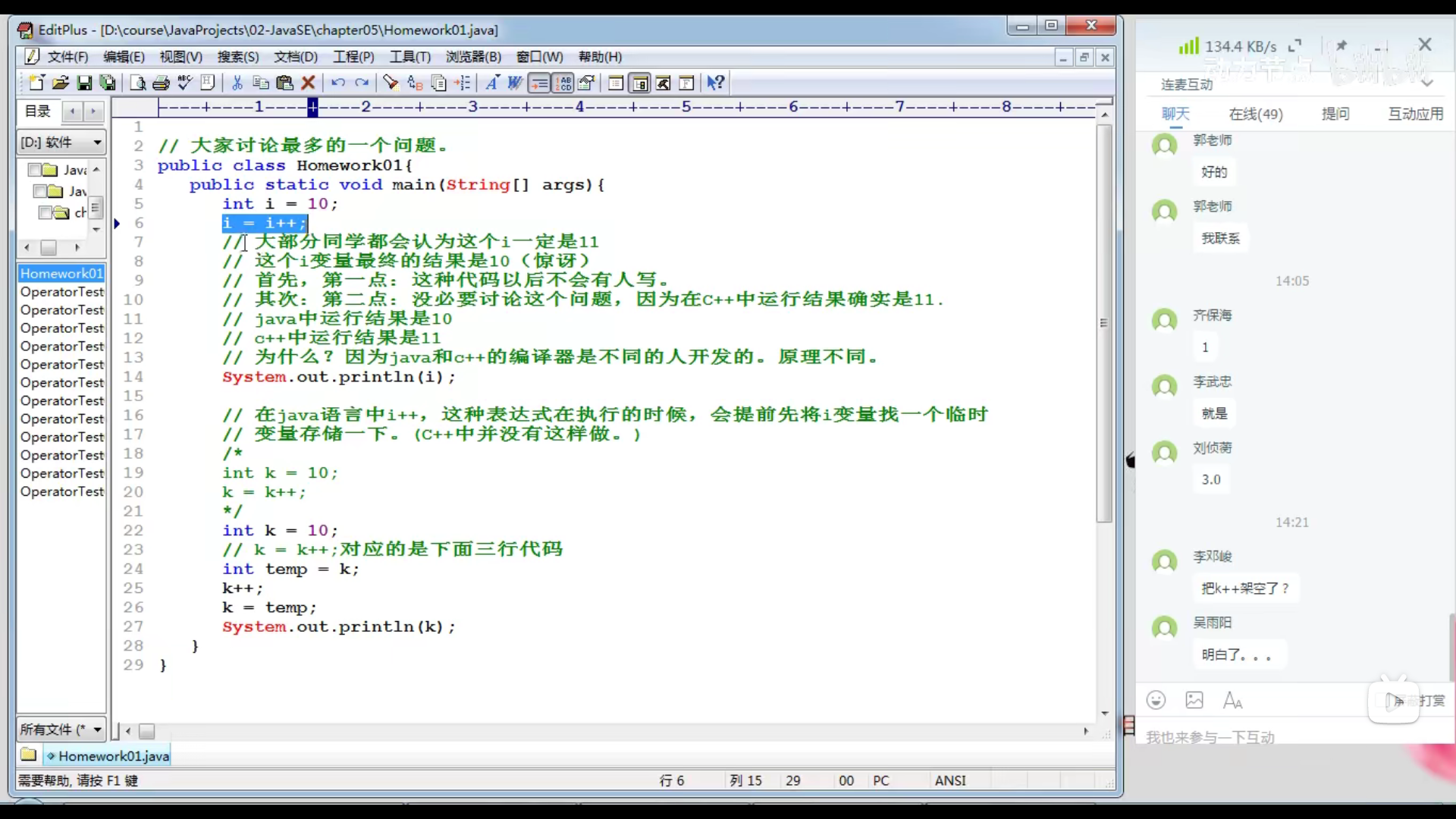This screenshot has width=1456, height=819.
Task: Toggle the word wrap W button
Action: click(515, 83)
